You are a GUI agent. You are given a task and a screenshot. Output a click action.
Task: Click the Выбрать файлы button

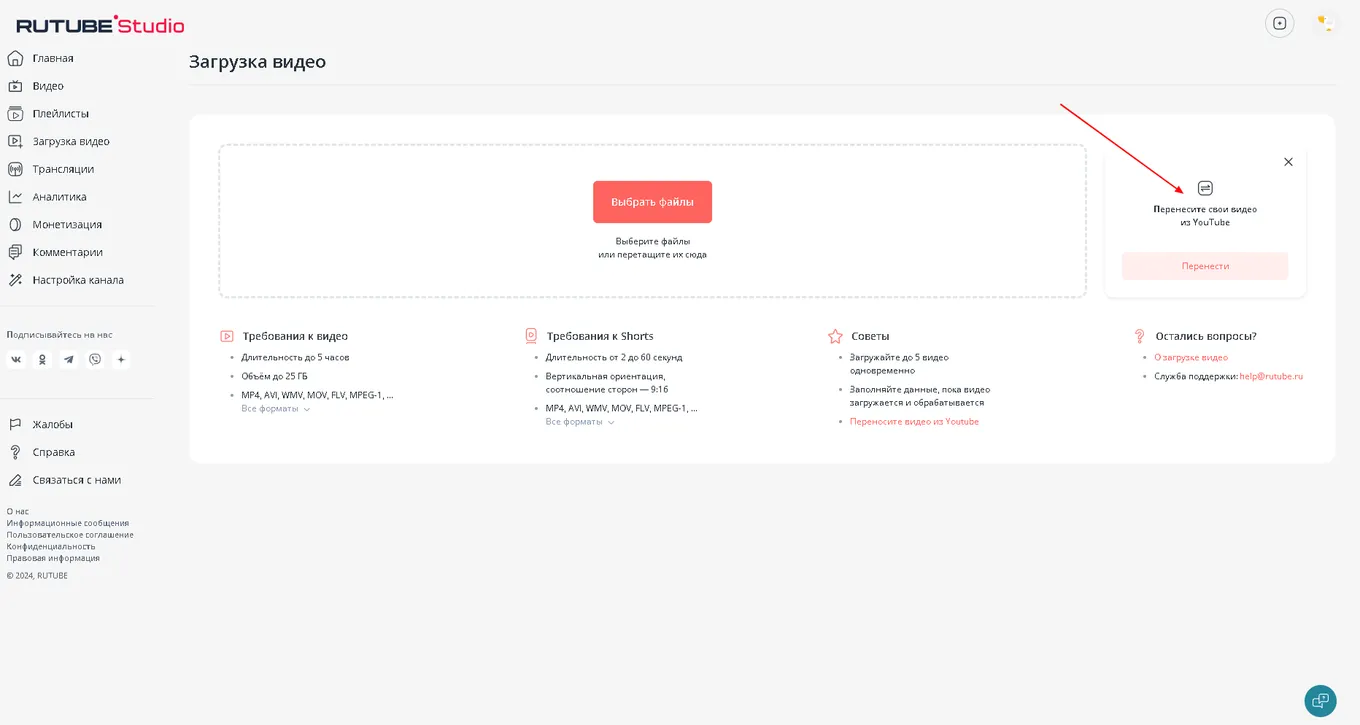coord(652,202)
